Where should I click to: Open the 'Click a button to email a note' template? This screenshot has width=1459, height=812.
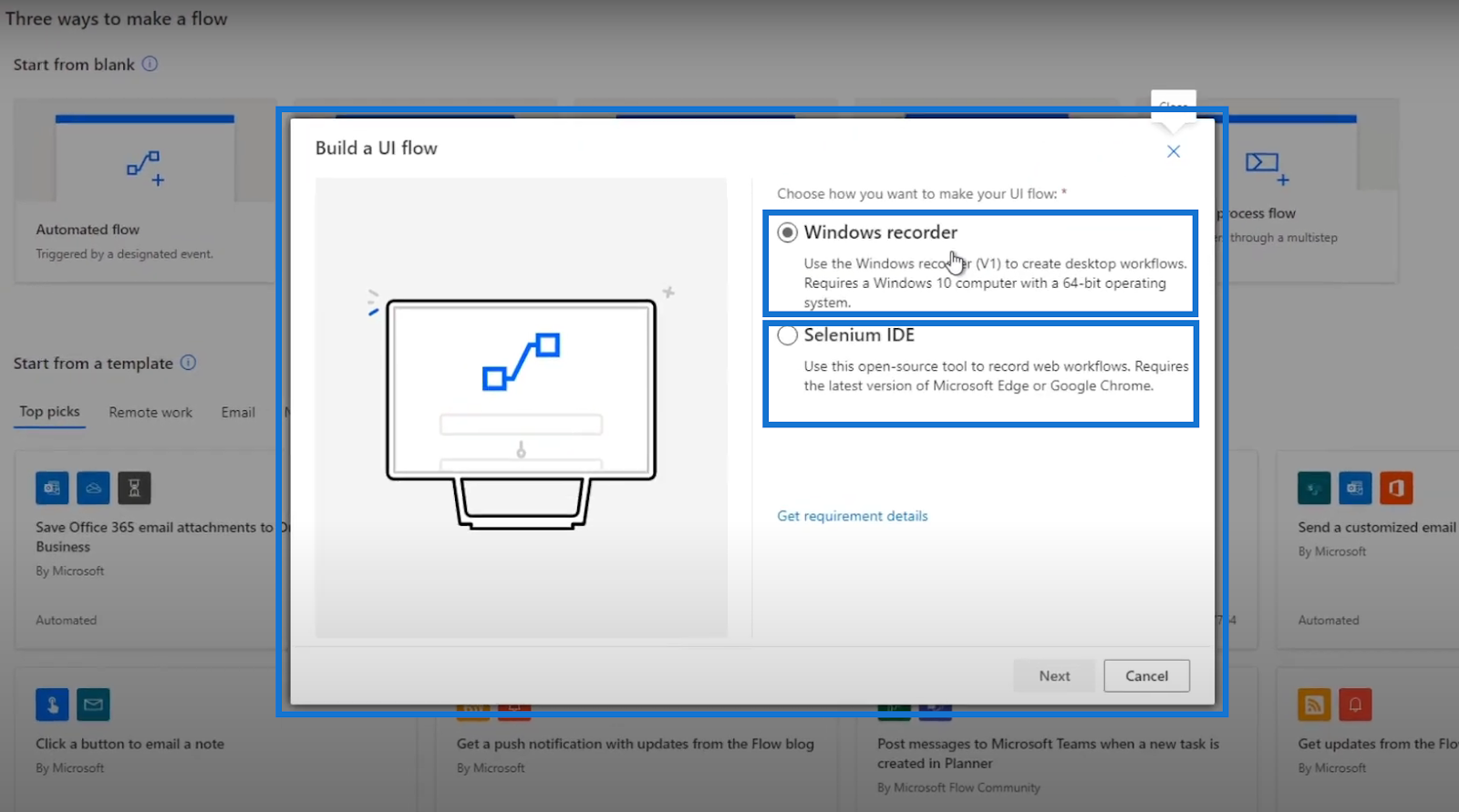pos(129,744)
